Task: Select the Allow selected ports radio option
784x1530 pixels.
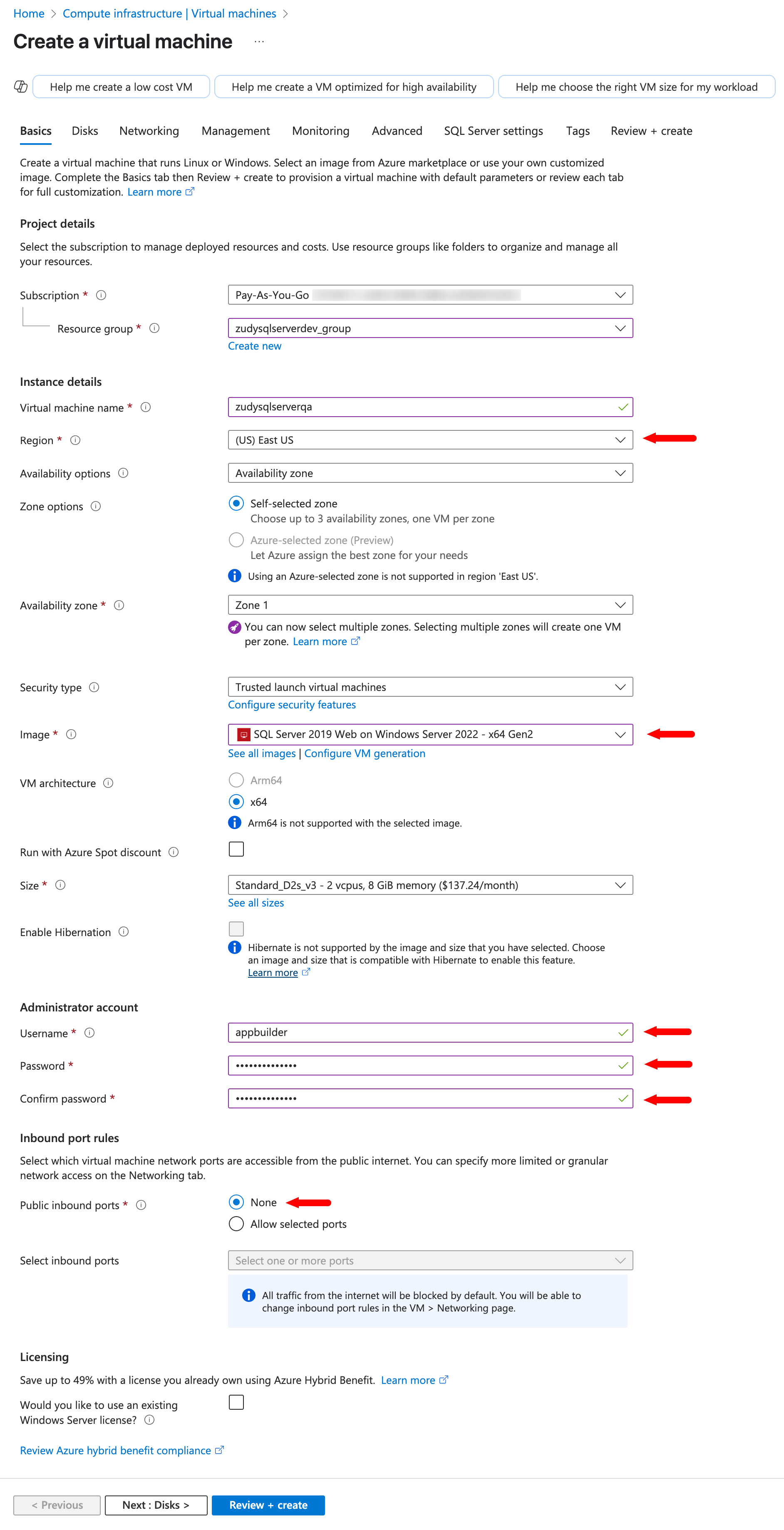Action: (236, 1224)
